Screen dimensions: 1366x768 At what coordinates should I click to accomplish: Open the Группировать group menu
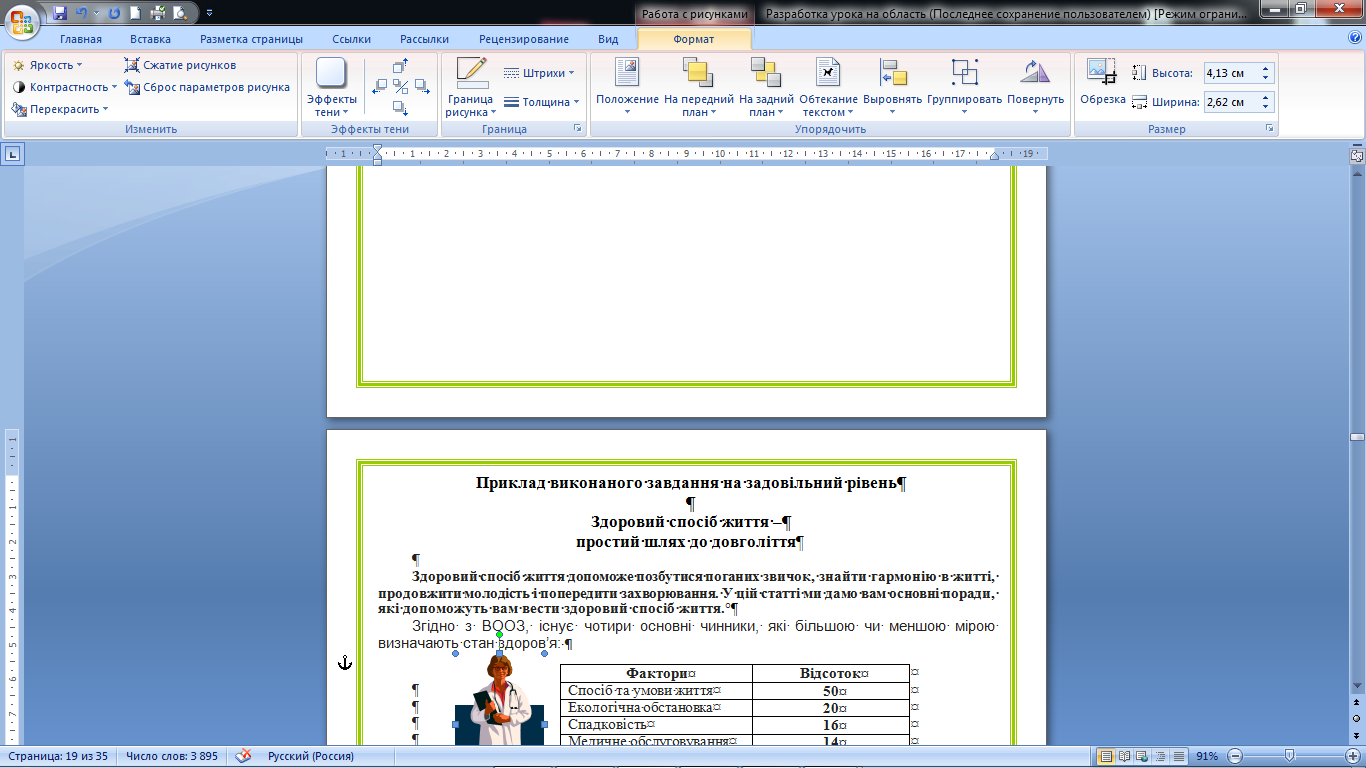click(964, 88)
